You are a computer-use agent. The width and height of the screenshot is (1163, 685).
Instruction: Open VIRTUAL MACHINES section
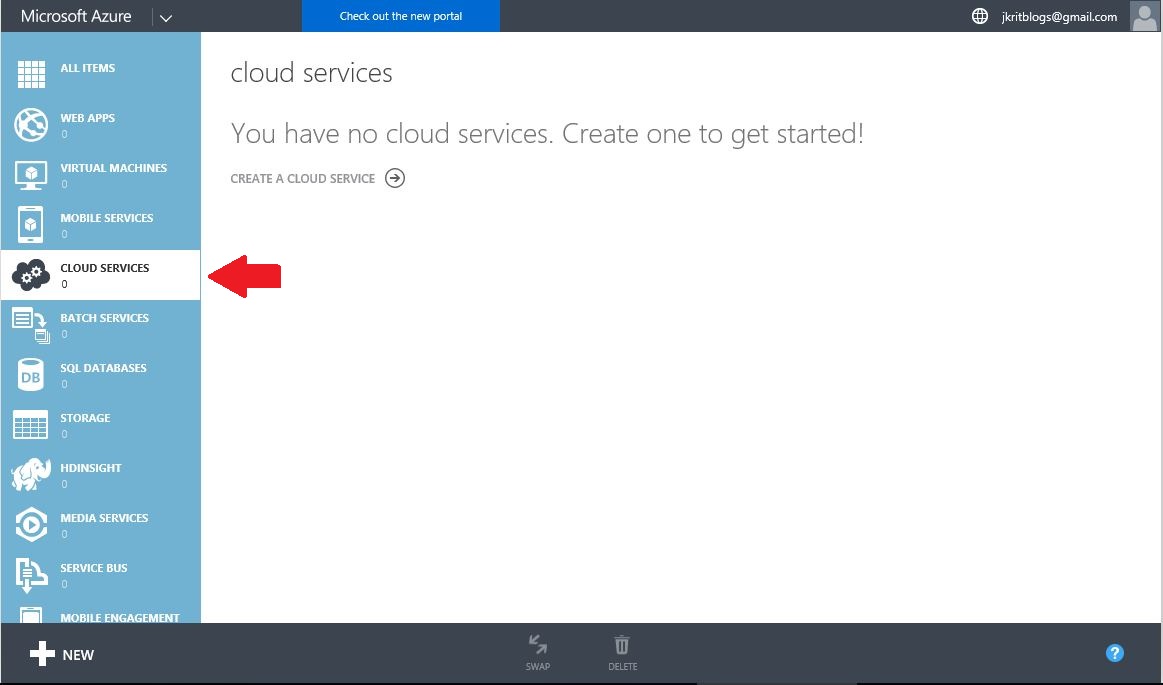[x=113, y=168]
